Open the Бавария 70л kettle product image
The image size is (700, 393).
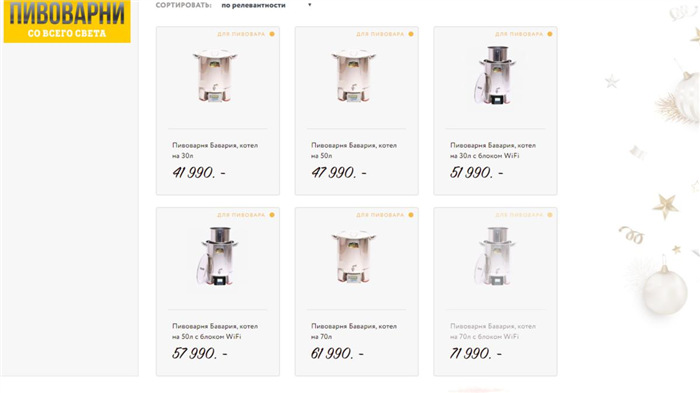[x=354, y=256]
